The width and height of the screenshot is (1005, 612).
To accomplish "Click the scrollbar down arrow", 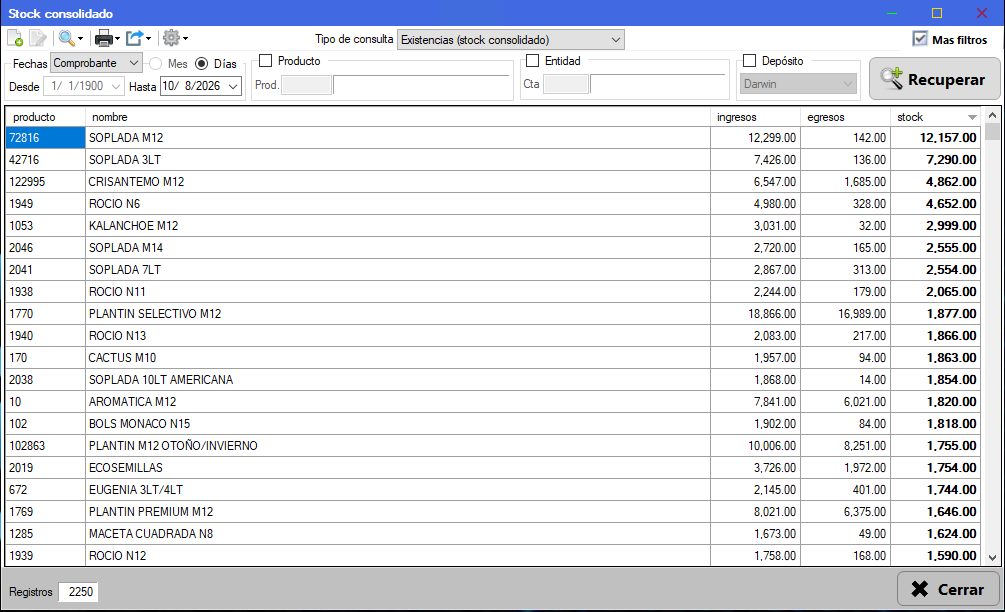I will pyautogui.click(x=992, y=558).
